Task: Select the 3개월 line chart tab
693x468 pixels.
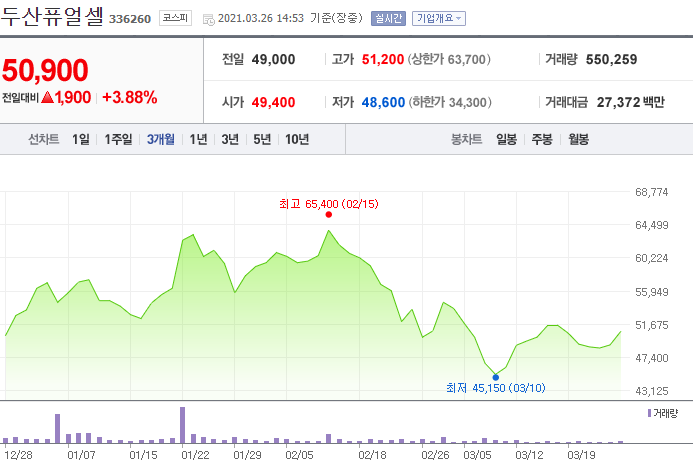Action: coord(160,140)
